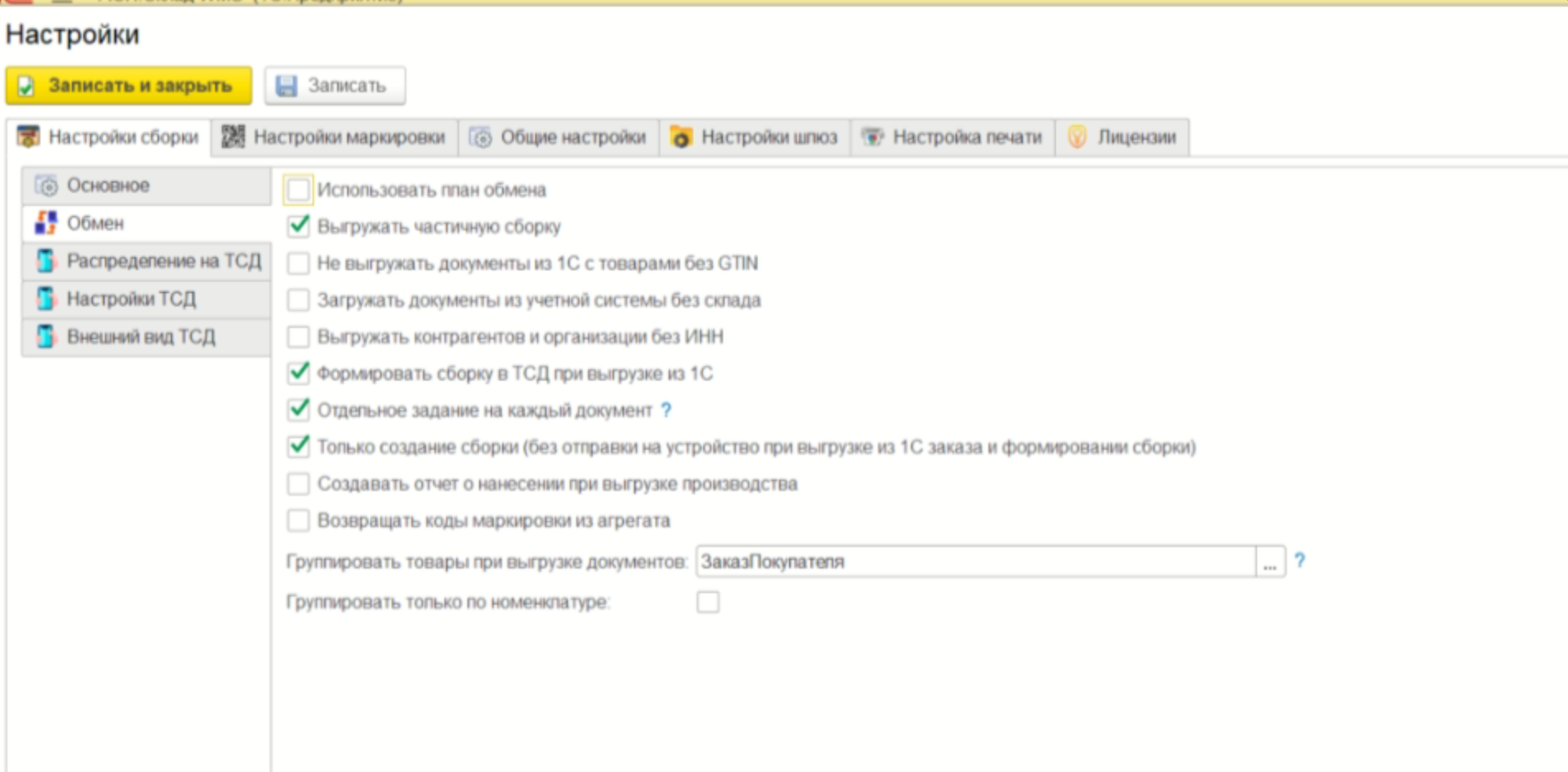Screen dimensions: 1568x772
Task: Click the Настройка печати tab icon
Action: click(872, 138)
